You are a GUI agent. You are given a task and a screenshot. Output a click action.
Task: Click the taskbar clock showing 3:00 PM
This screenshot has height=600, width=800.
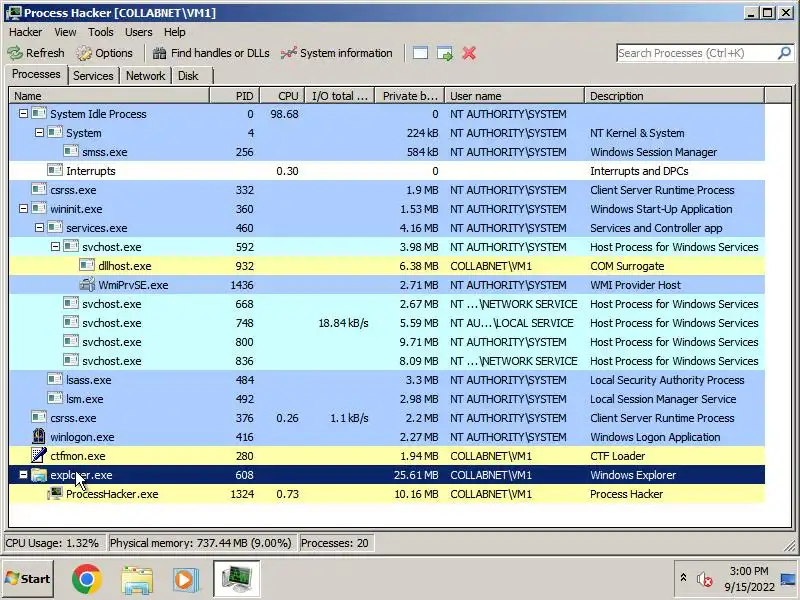coord(749,579)
